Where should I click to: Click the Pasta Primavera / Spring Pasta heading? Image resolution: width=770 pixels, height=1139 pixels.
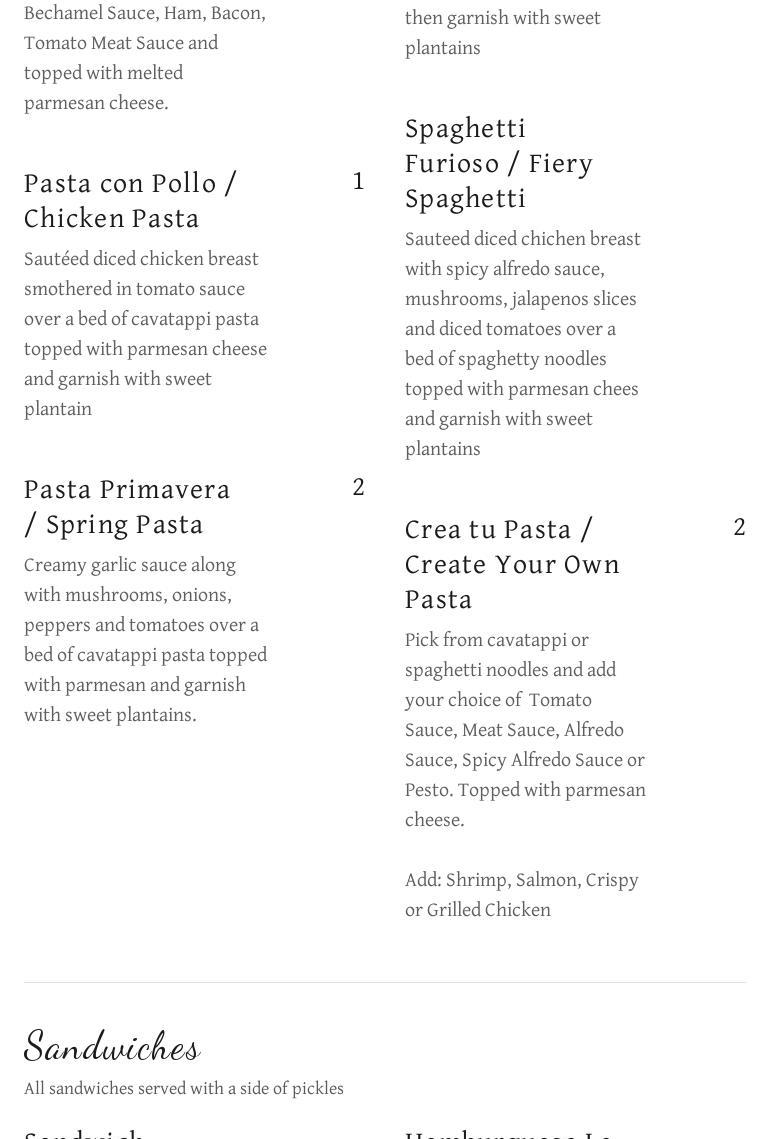pyautogui.click(x=127, y=506)
